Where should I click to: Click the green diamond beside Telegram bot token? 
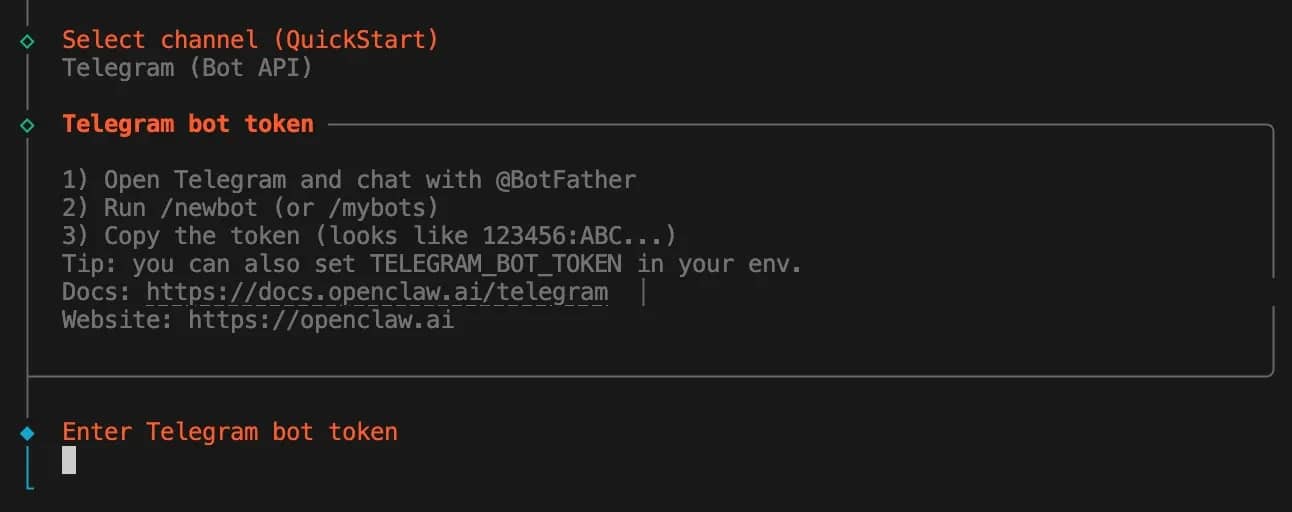point(27,125)
